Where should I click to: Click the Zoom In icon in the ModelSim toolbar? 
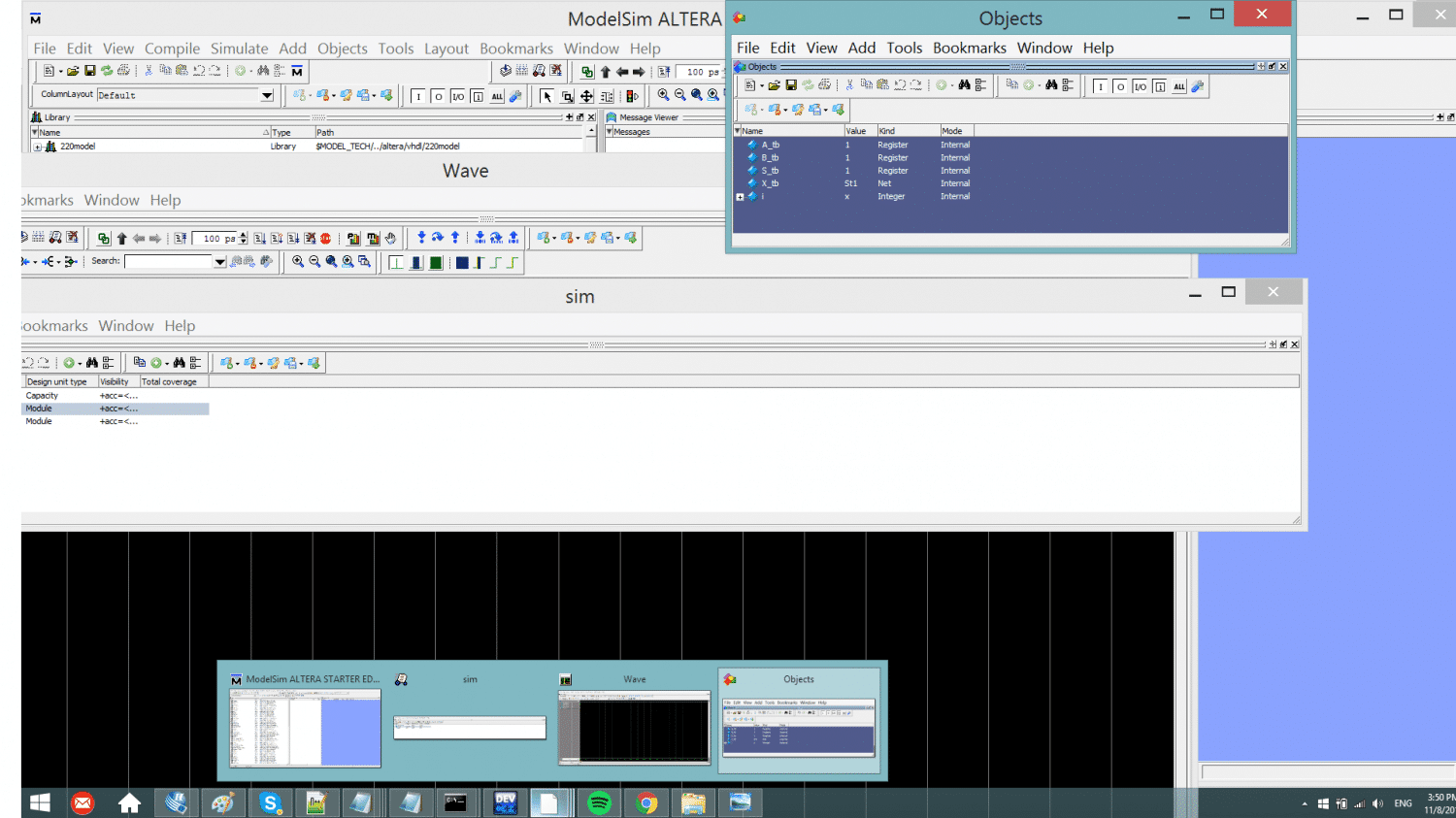point(663,95)
